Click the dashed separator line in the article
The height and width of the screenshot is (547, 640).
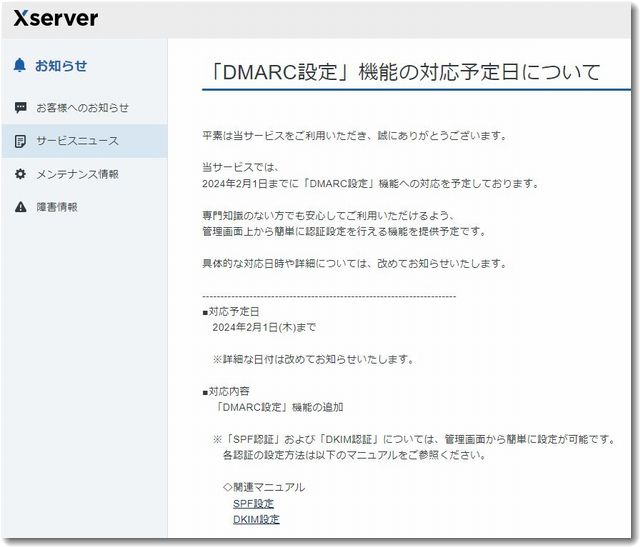click(x=329, y=296)
